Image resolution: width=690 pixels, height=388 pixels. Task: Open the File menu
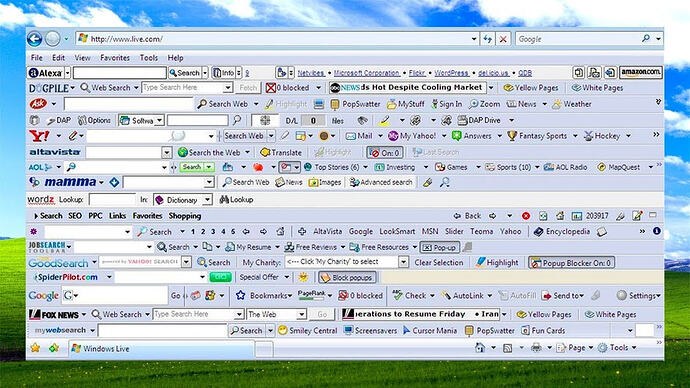37,58
